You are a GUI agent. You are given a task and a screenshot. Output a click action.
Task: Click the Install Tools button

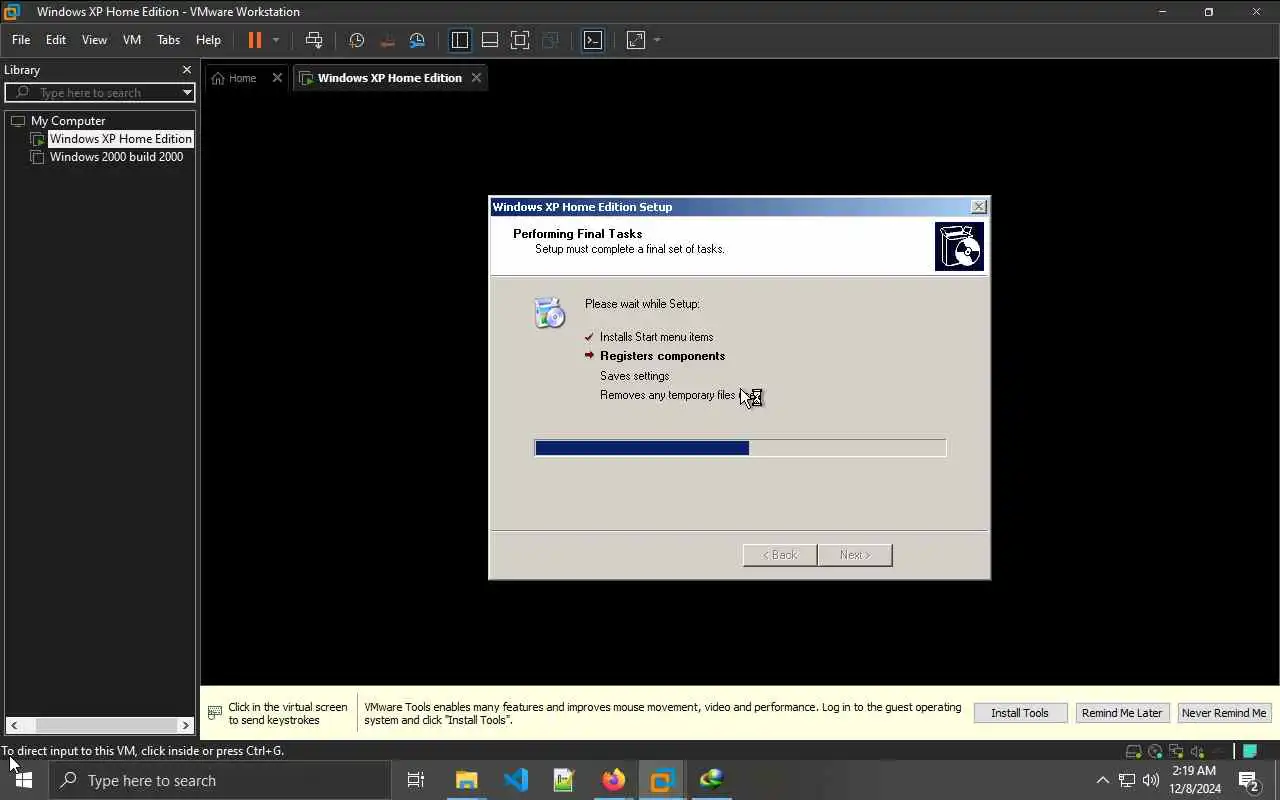pyautogui.click(x=1019, y=713)
